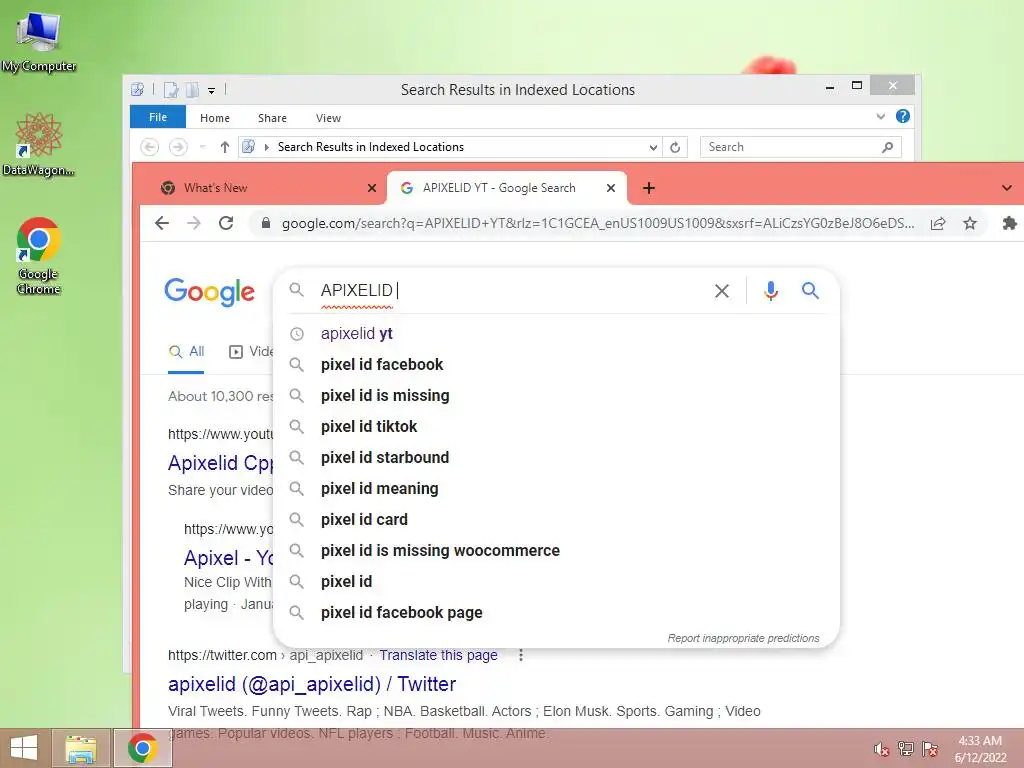Reload the Google search page
This screenshot has width=1024, height=768.
[226, 223]
